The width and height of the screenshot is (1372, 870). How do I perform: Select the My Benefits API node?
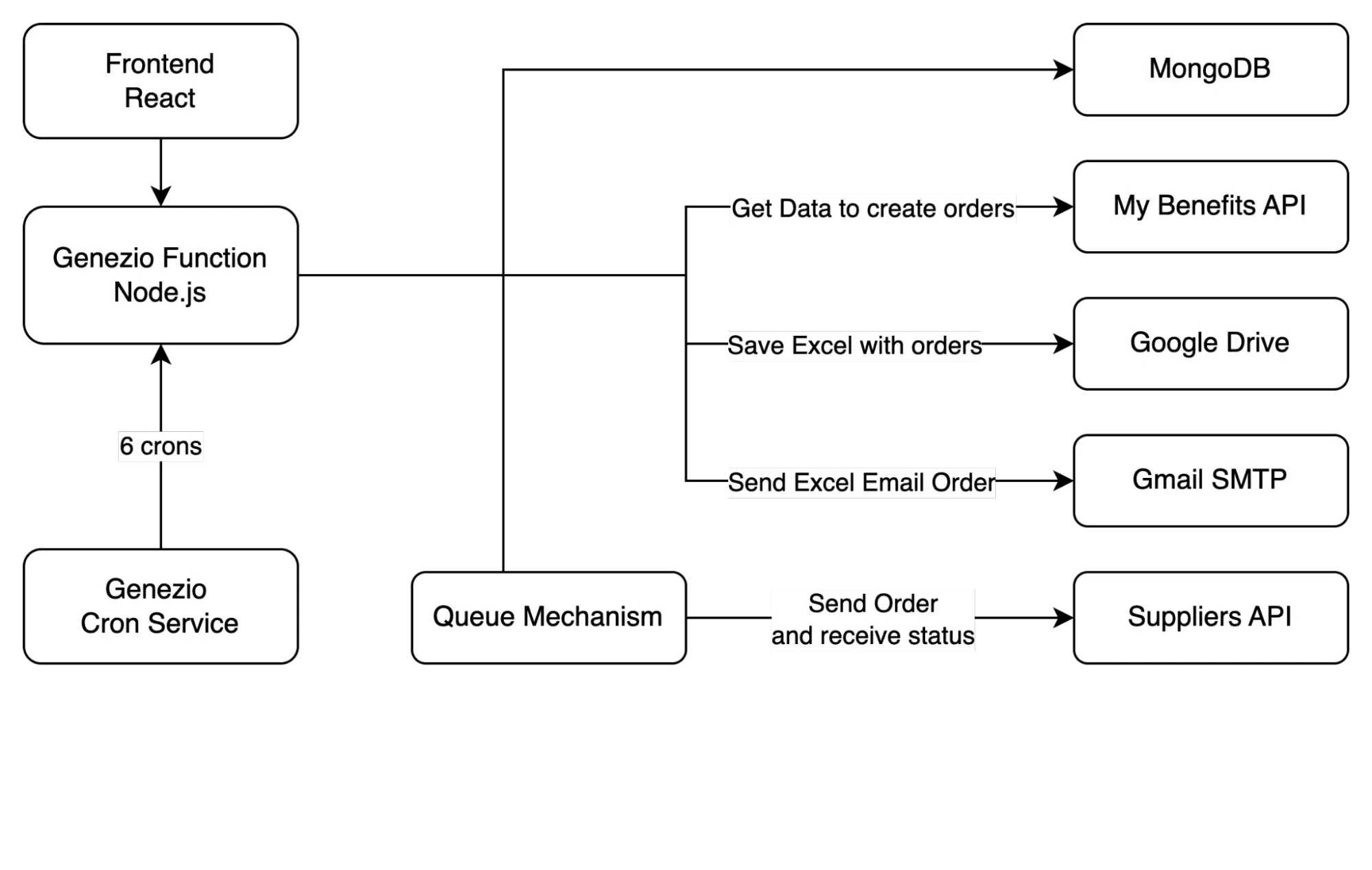tap(1210, 205)
